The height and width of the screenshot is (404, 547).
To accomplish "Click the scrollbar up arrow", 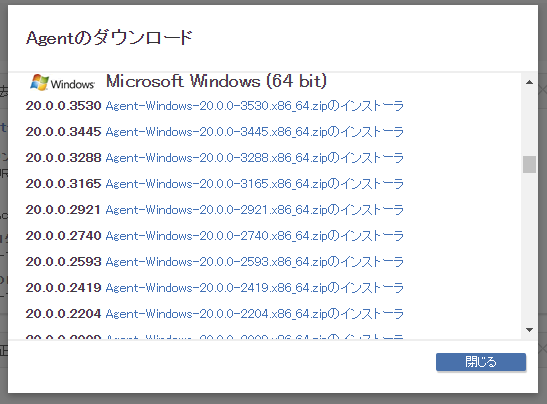I will pyautogui.click(x=529, y=82).
